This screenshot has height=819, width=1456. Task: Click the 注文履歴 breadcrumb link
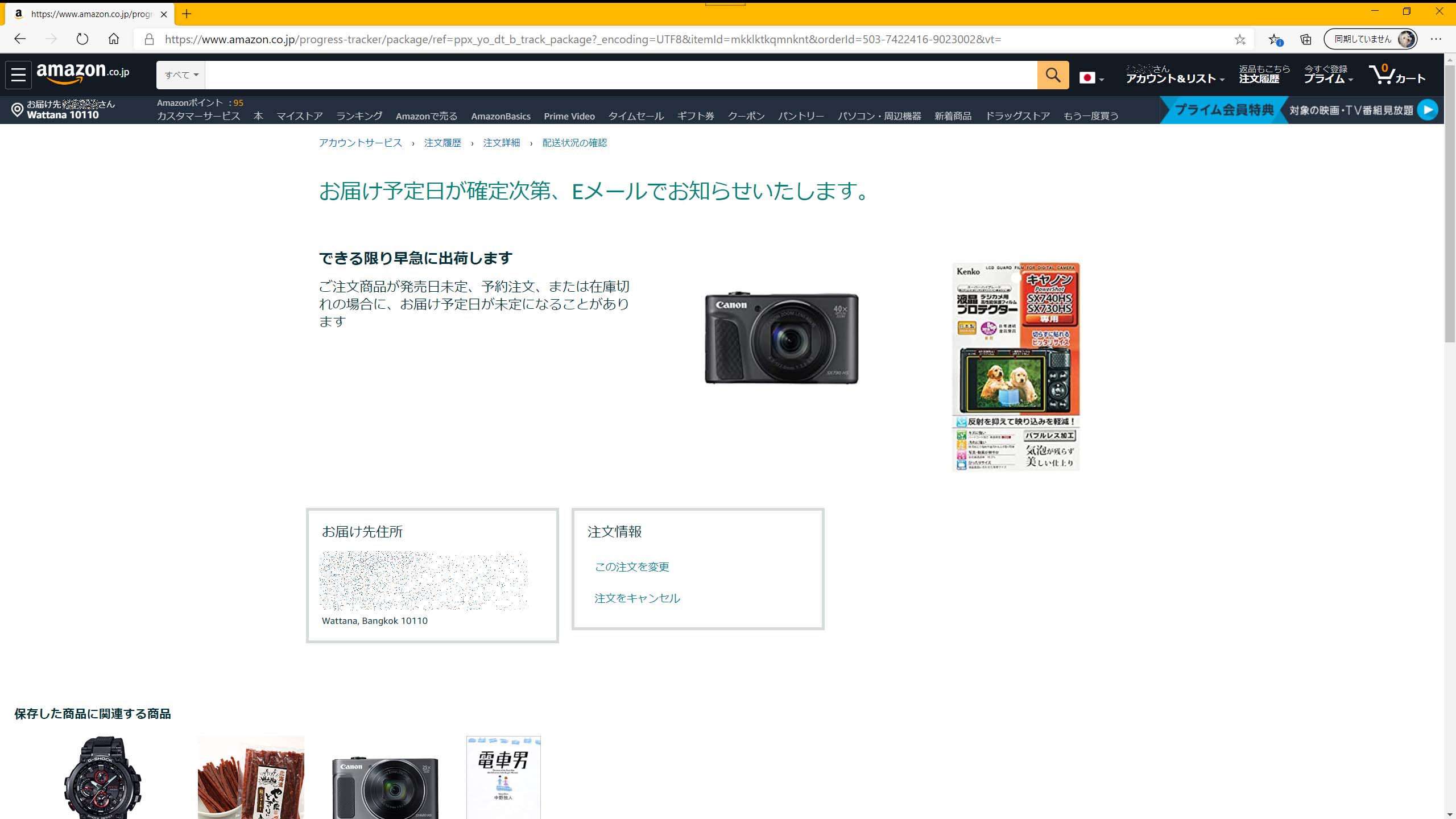[442, 143]
